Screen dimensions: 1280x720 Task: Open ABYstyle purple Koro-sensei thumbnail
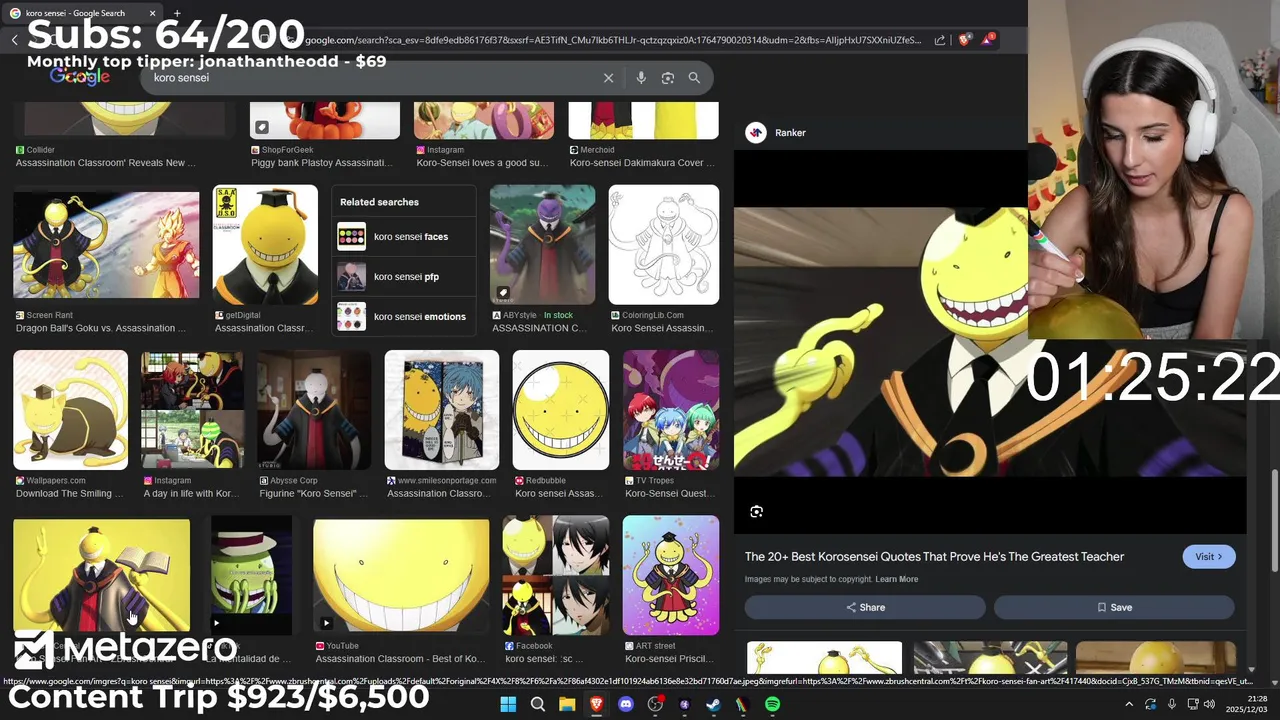point(542,245)
